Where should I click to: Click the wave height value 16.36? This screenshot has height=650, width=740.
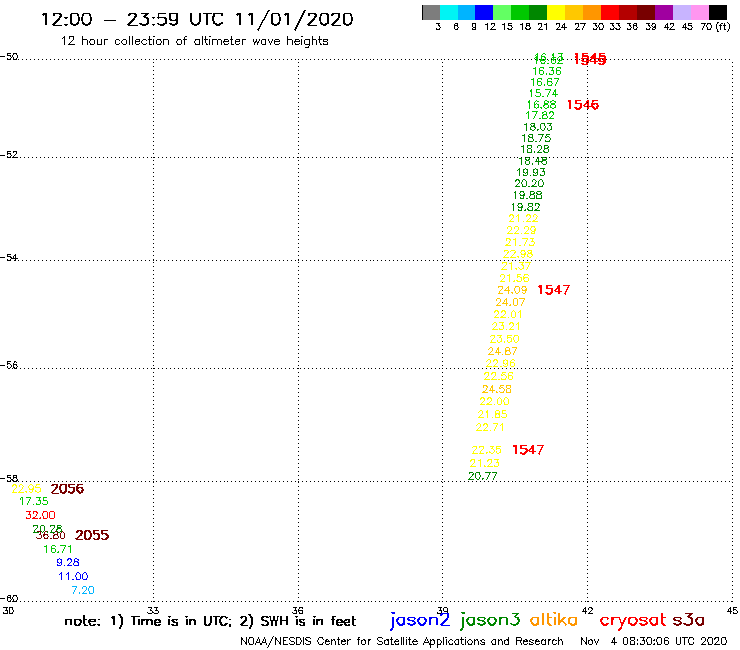(x=547, y=71)
